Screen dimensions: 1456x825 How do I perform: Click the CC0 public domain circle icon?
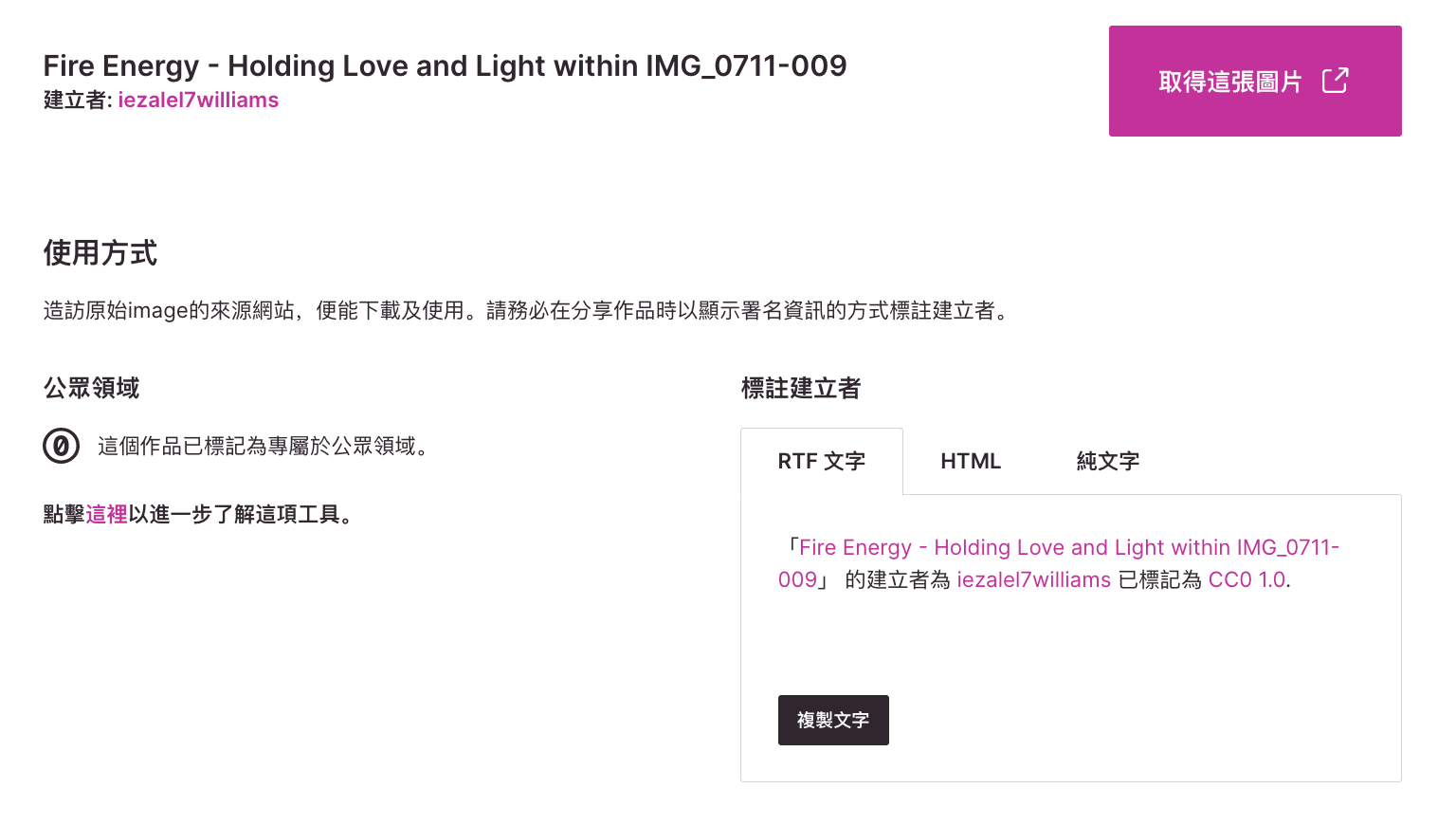coord(62,446)
